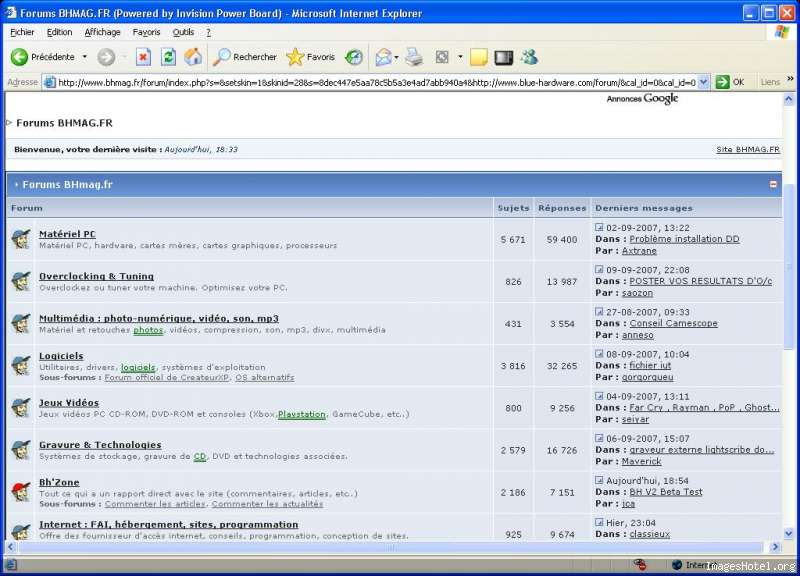View the profile of user Maverick

click(x=641, y=461)
